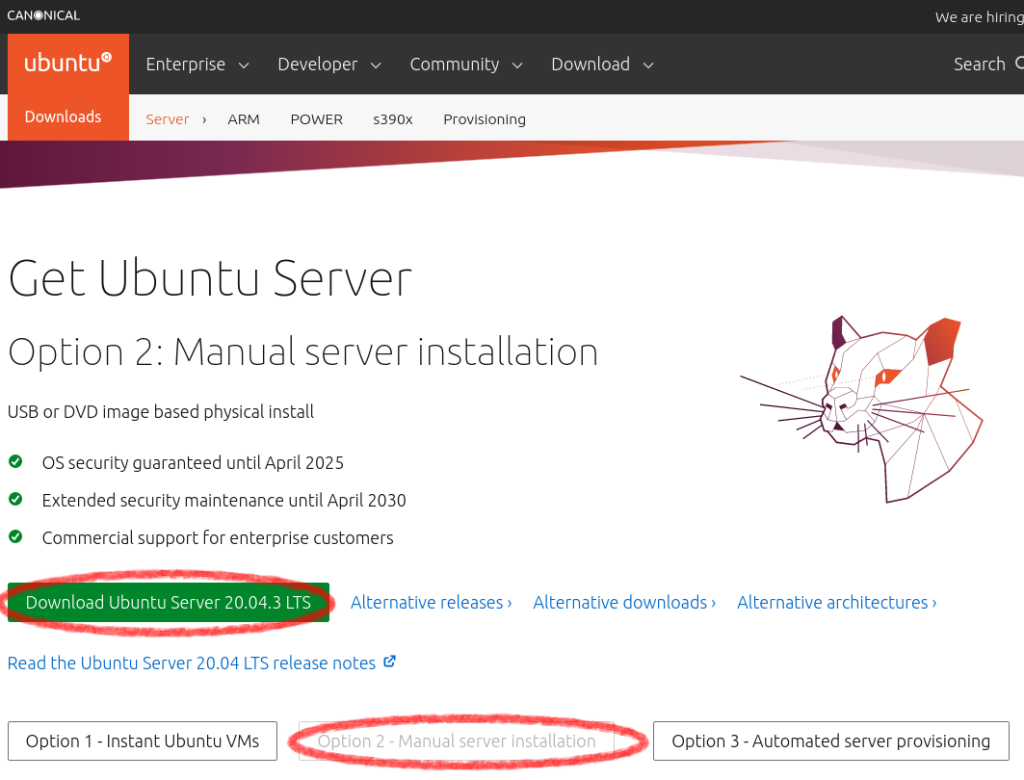Choose Option 3 - Automated server provisioning
1024x780 pixels.
831,741
